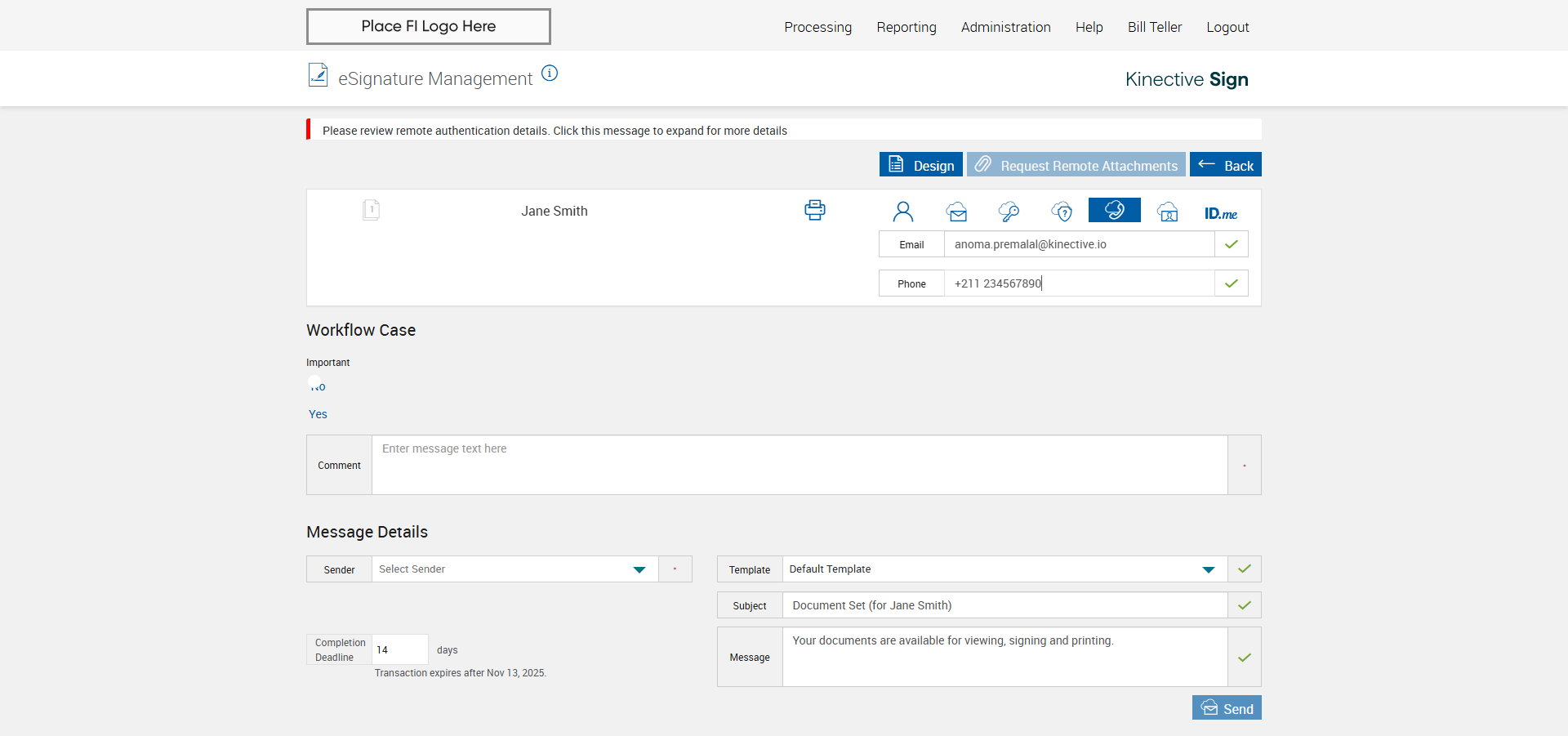
Task: Set Important to No
Action: (318, 386)
